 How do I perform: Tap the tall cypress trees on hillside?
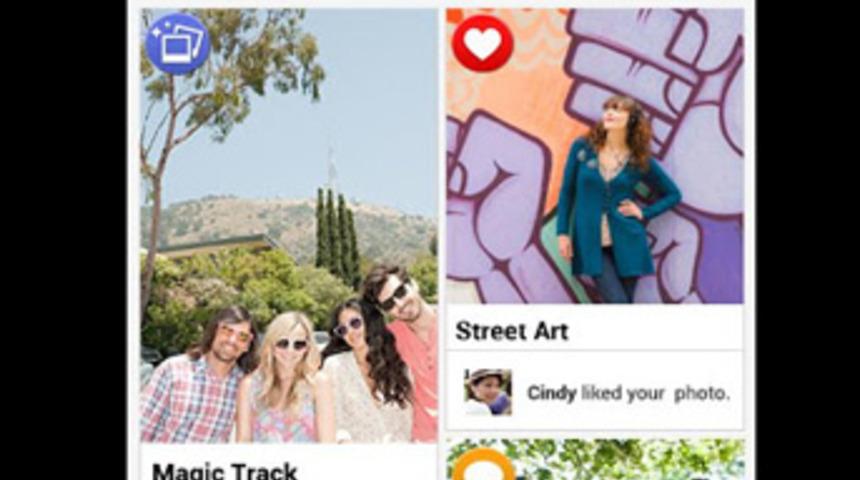point(337,236)
